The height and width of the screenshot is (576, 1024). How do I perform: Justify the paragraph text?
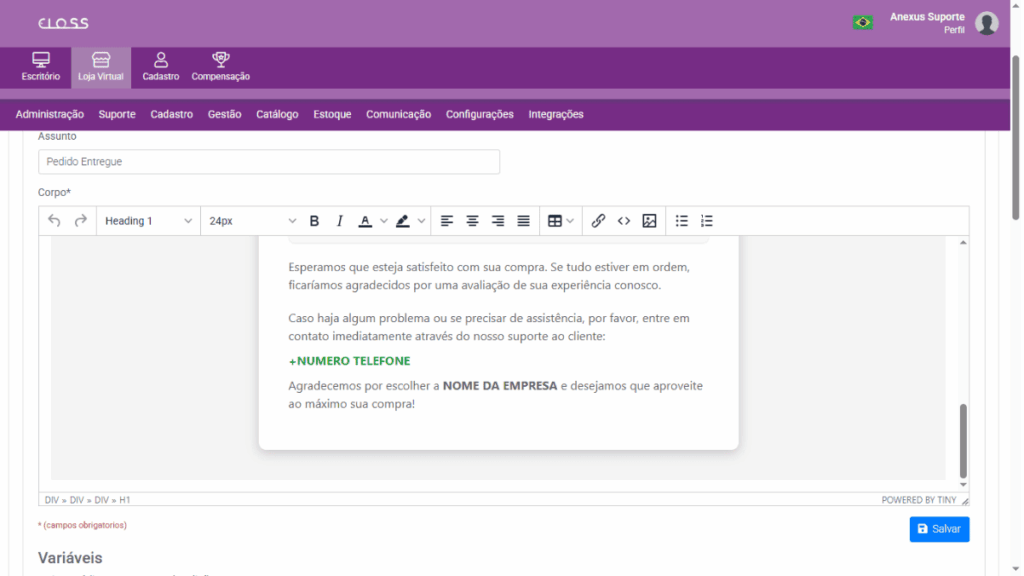[x=523, y=221]
